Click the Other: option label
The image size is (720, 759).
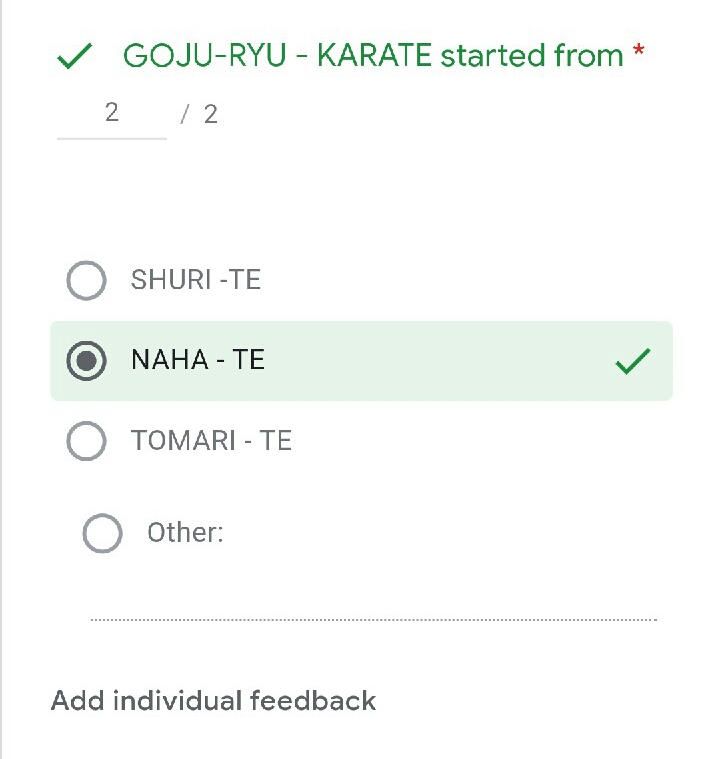[185, 533]
